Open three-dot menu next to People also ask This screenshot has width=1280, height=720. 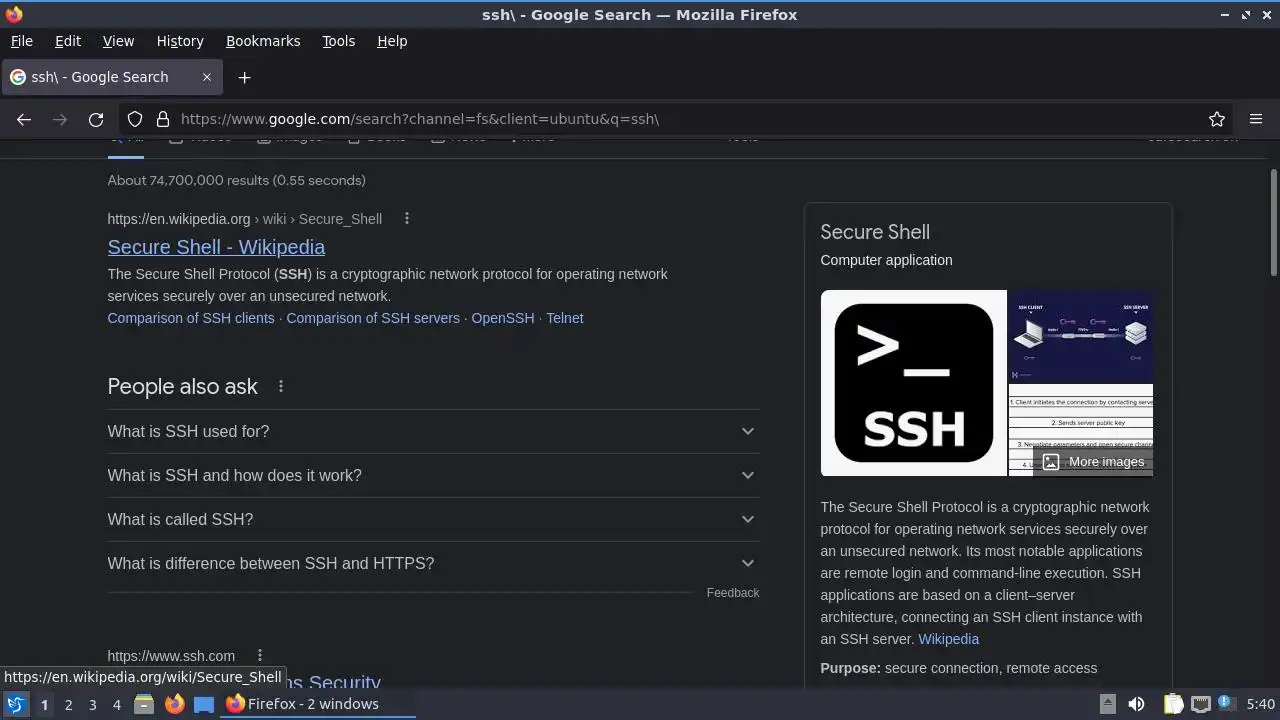tap(281, 386)
